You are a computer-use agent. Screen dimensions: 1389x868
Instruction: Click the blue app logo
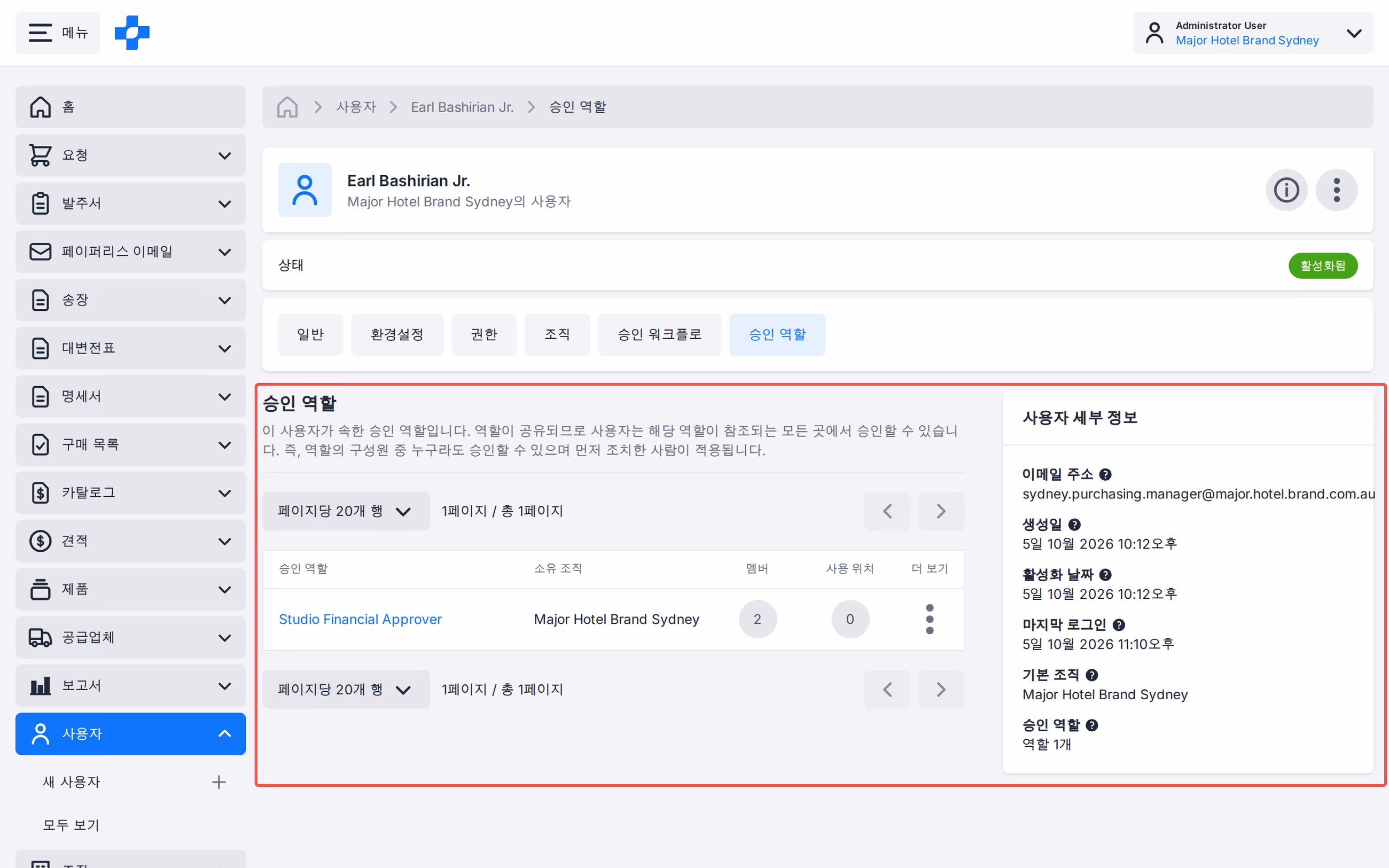132,33
